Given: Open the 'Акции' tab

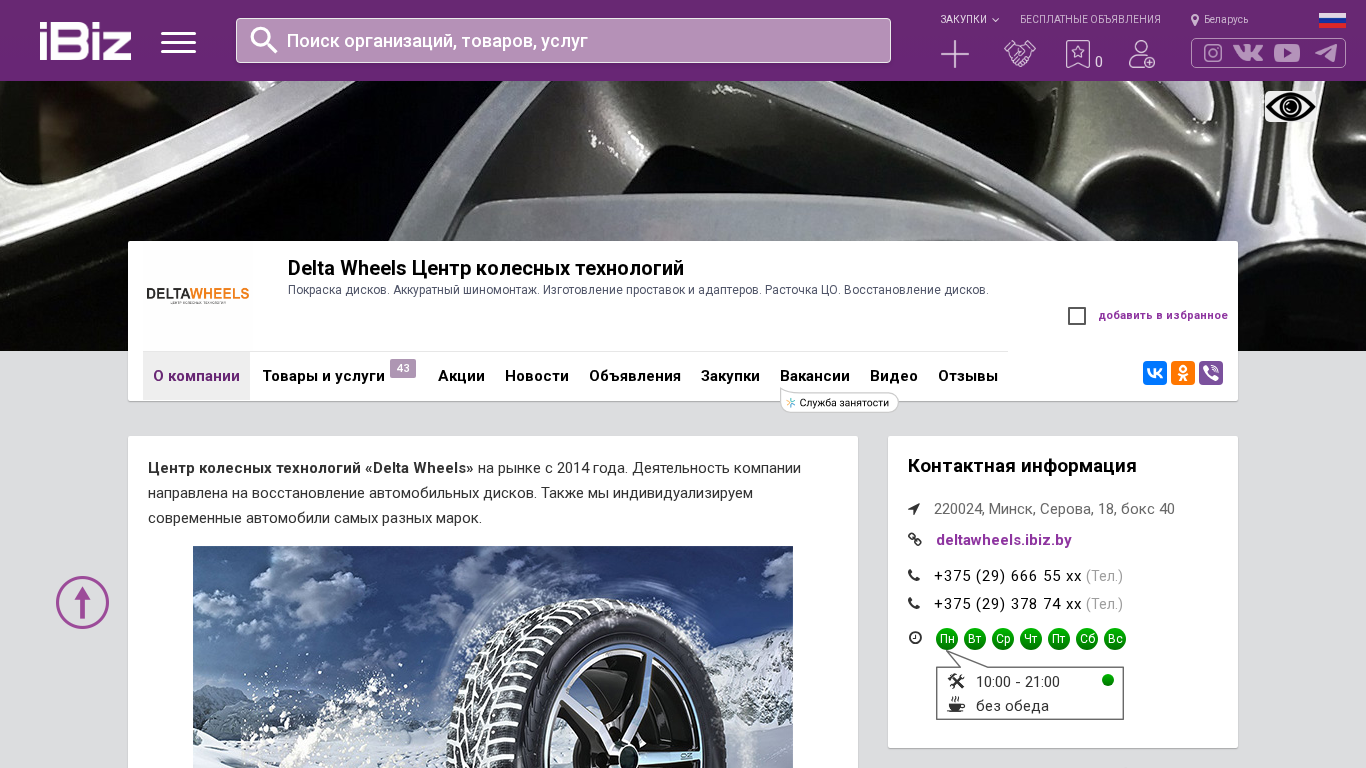Looking at the screenshot, I should 461,376.
